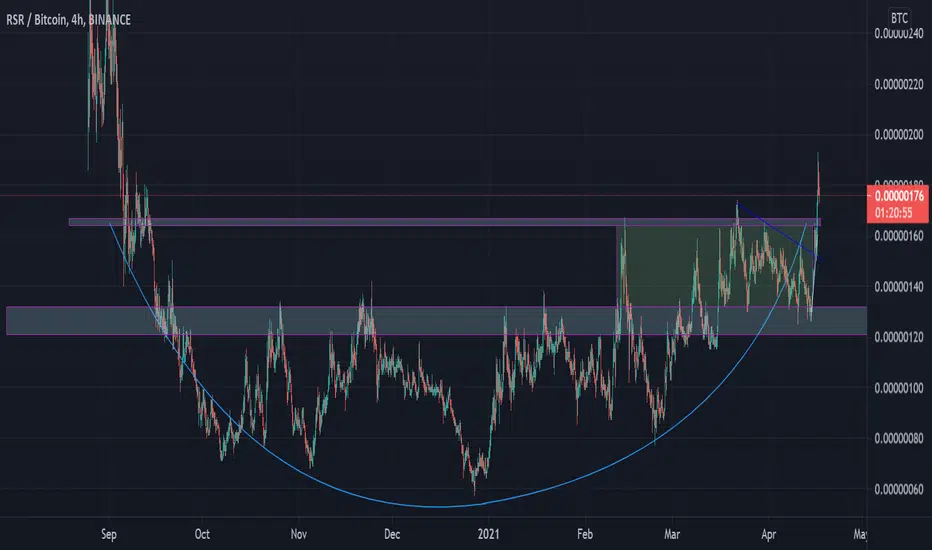The image size is (932, 550).
Task: Click the 0.00000200 price axis label
Action: [899, 135]
